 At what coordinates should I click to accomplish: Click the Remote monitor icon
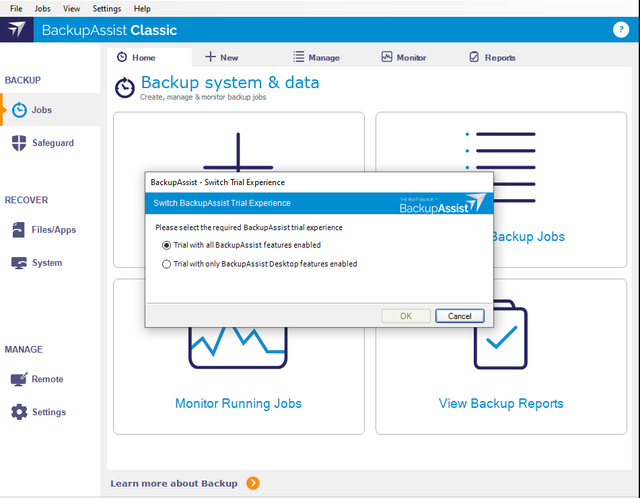pyautogui.click(x=19, y=379)
